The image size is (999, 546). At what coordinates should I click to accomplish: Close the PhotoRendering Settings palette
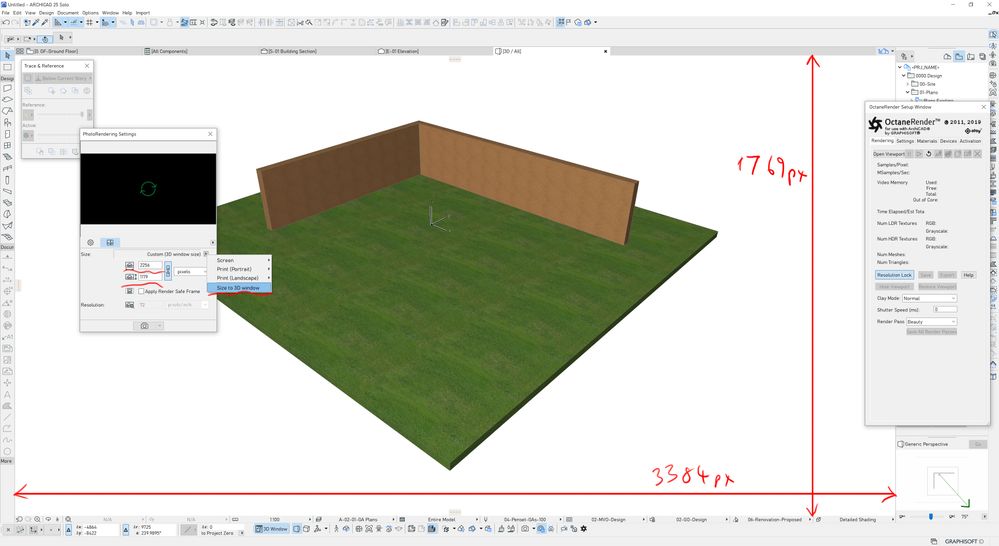pos(210,134)
